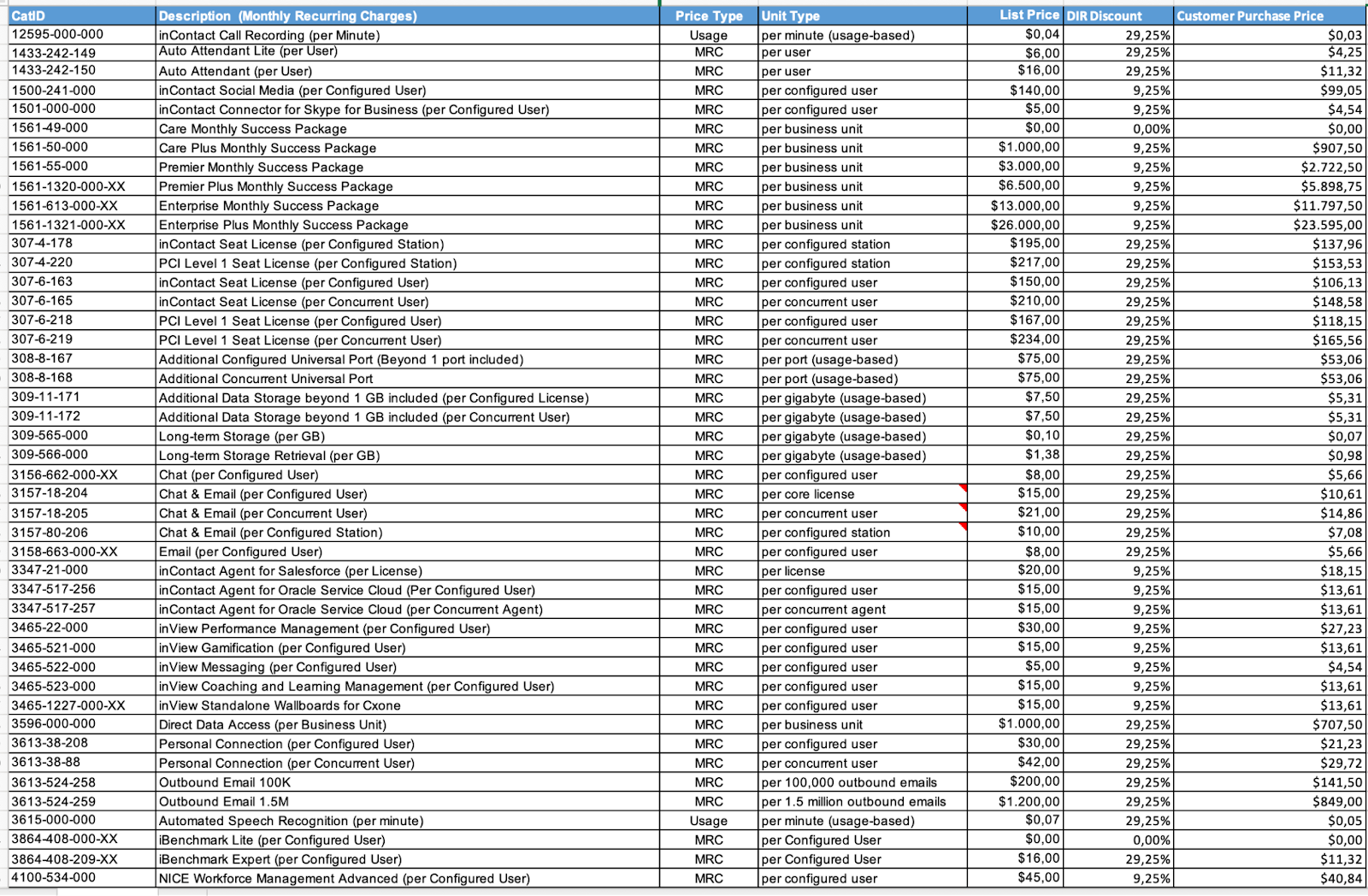Click the CatID cell 1561-1321-000-XX
Image resolution: width=1368 pixels, height=896 pixels.
click(x=82, y=225)
